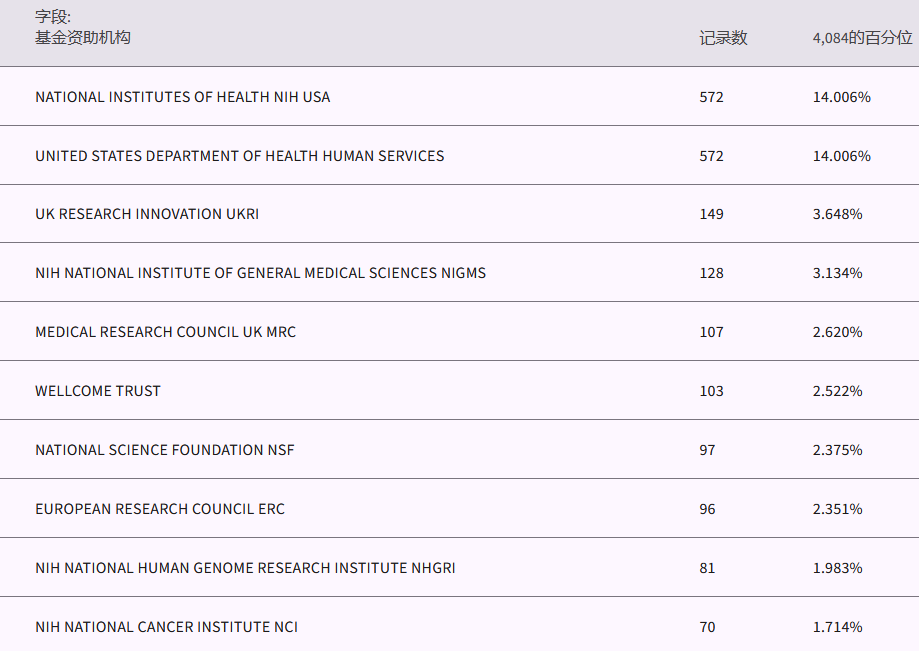
Task: Click the 记录数 column header
Action: [723, 38]
